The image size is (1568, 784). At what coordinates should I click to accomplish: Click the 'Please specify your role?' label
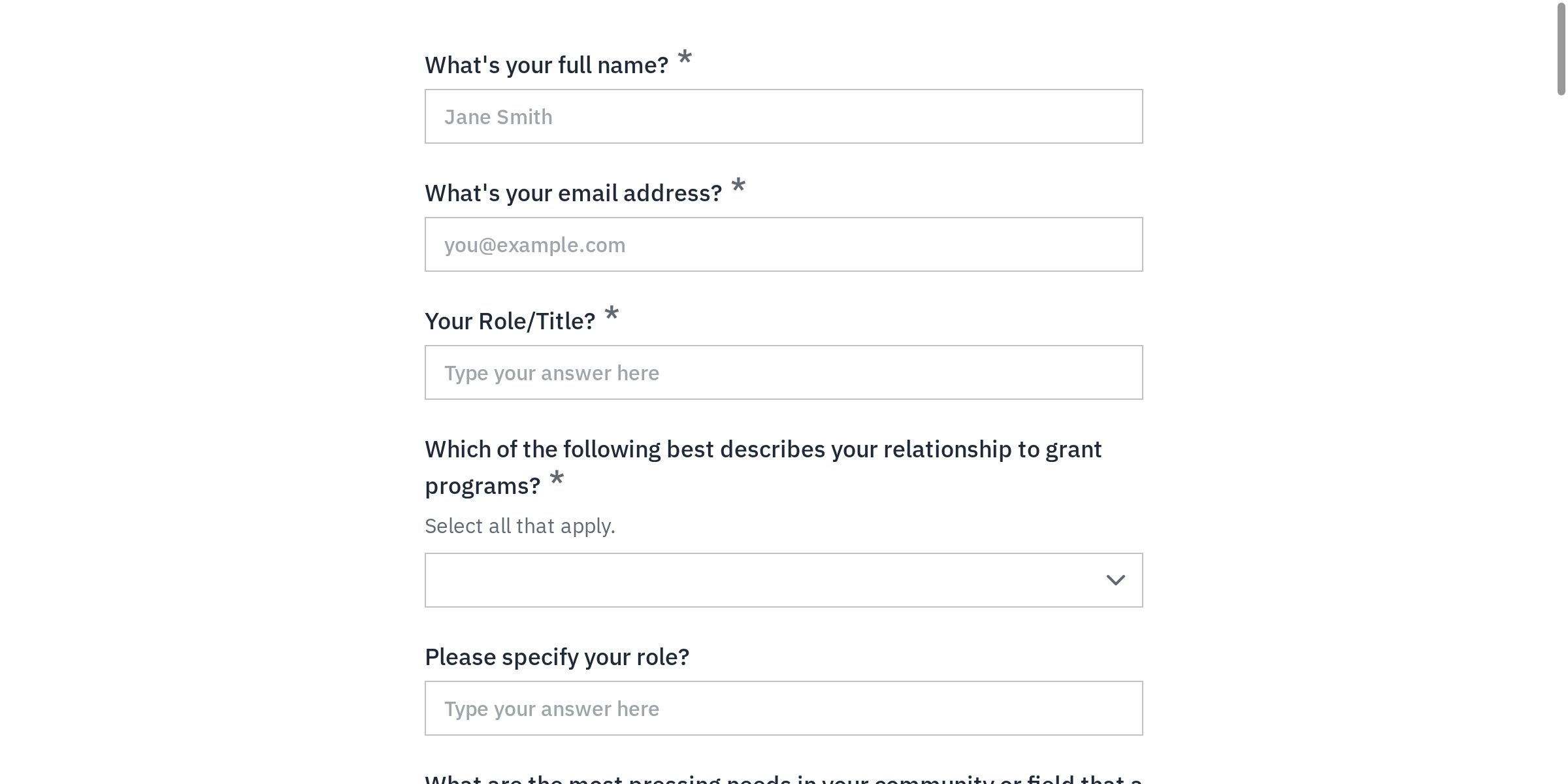coord(557,656)
